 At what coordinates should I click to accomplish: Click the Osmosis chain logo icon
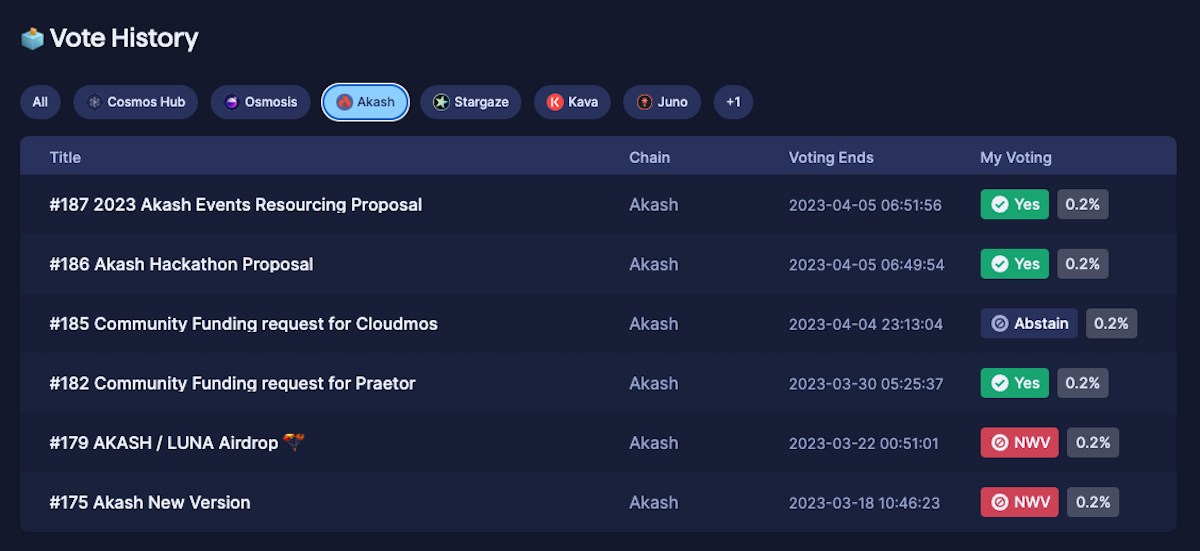tap(232, 102)
